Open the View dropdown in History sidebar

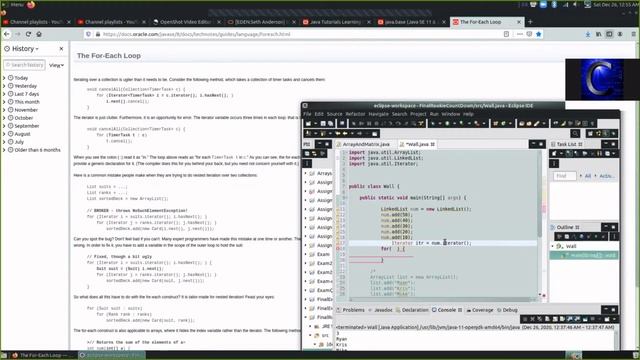point(56,65)
